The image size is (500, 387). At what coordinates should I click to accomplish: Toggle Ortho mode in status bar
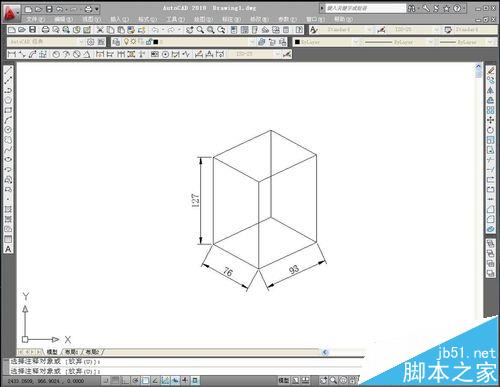(125, 380)
